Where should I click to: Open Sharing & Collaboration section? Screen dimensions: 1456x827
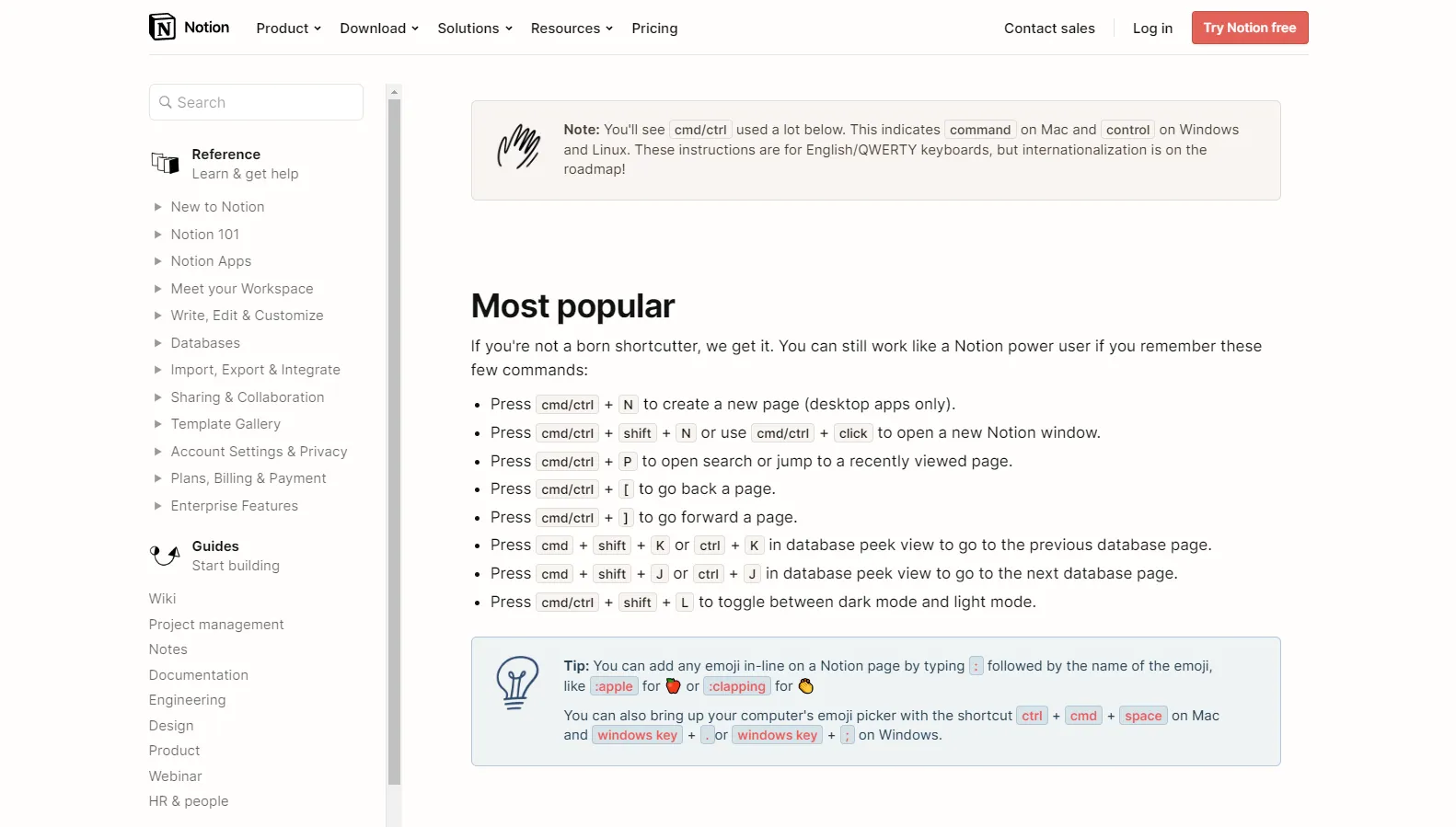click(x=247, y=397)
